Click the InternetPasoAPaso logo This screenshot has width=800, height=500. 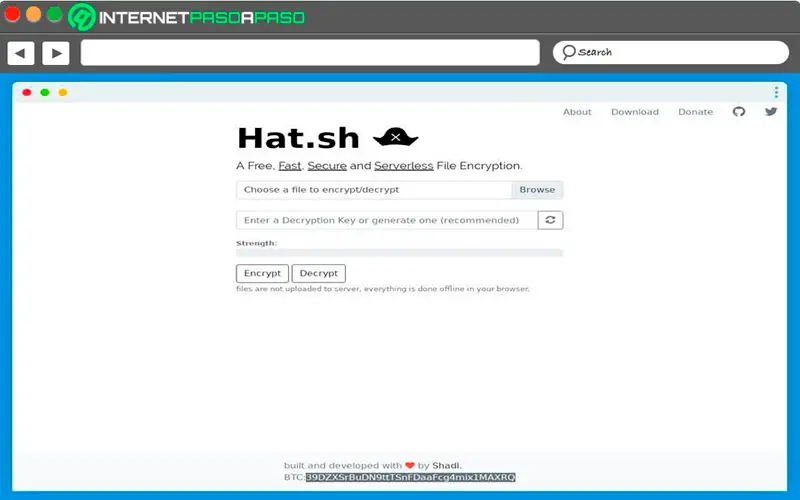[x=186, y=17]
